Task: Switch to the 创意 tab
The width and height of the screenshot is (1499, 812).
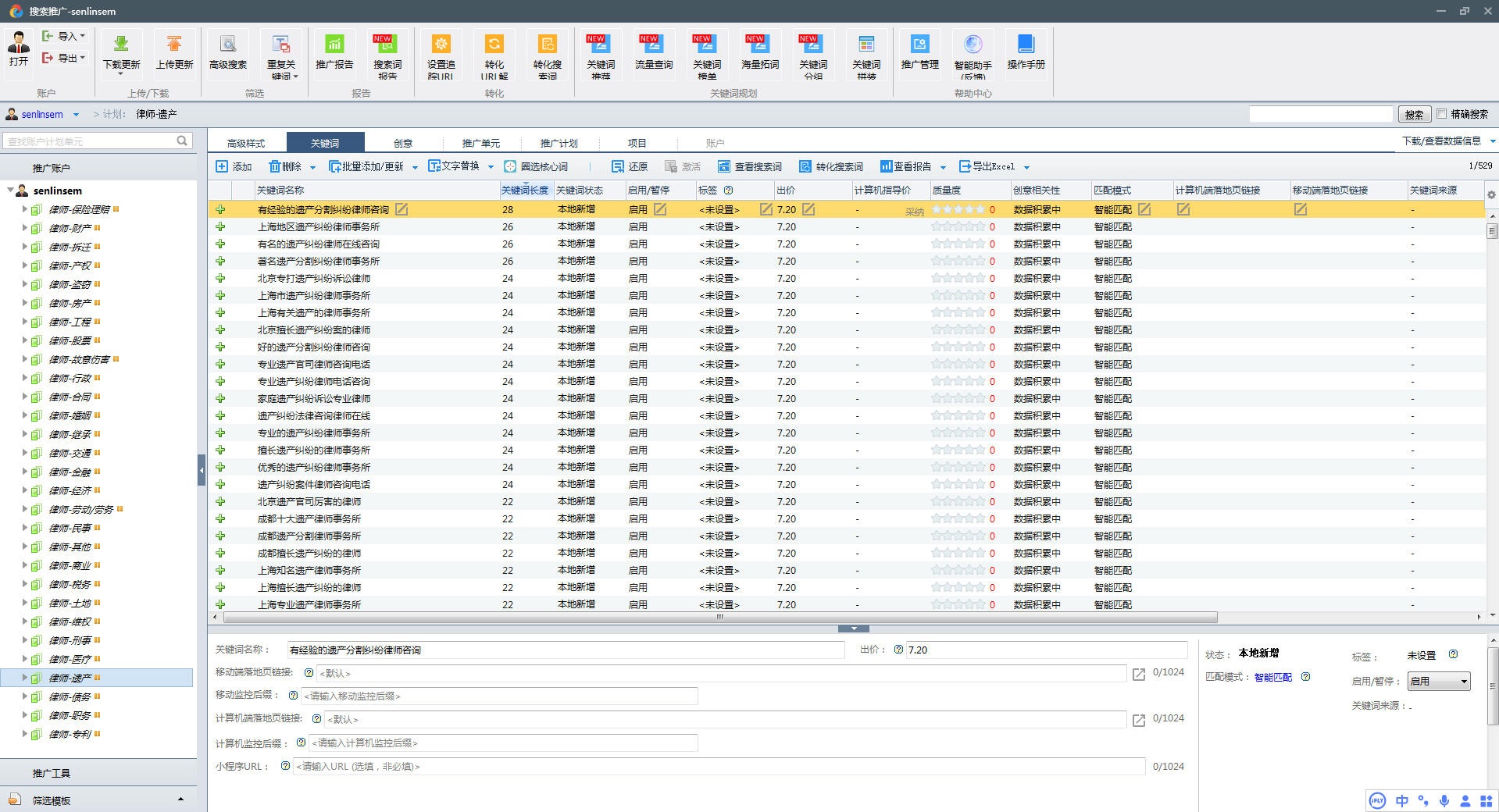Action: 403,143
